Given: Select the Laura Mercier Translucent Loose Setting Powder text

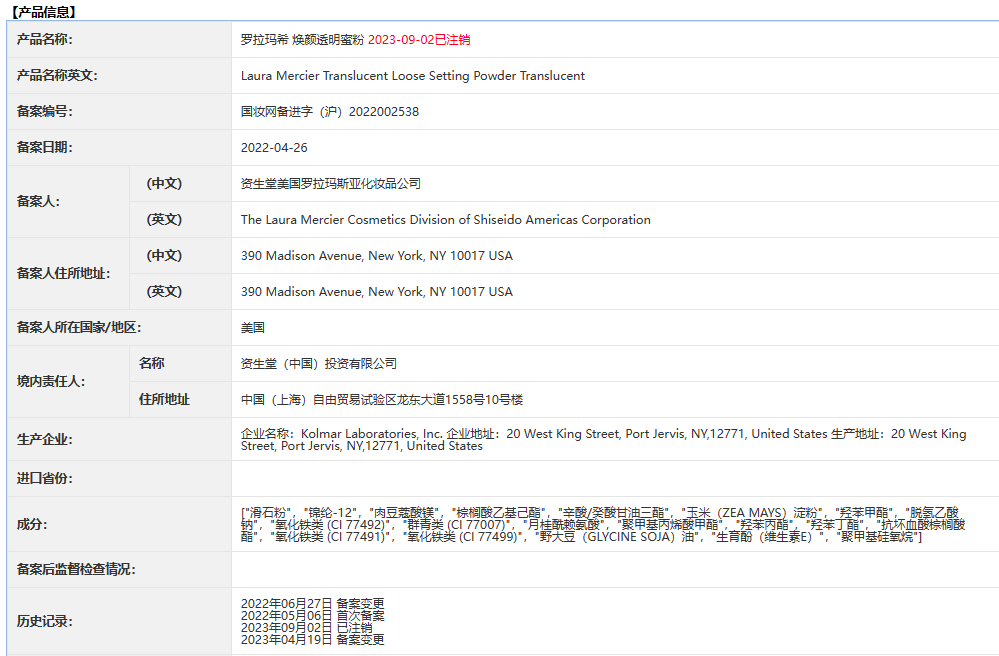Looking at the screenshot, I should click(413, 76).
